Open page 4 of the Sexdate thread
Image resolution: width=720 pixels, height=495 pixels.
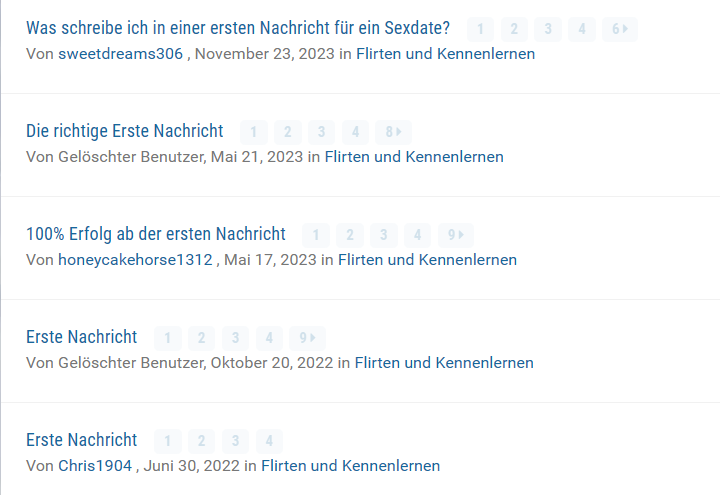[582, 29]
